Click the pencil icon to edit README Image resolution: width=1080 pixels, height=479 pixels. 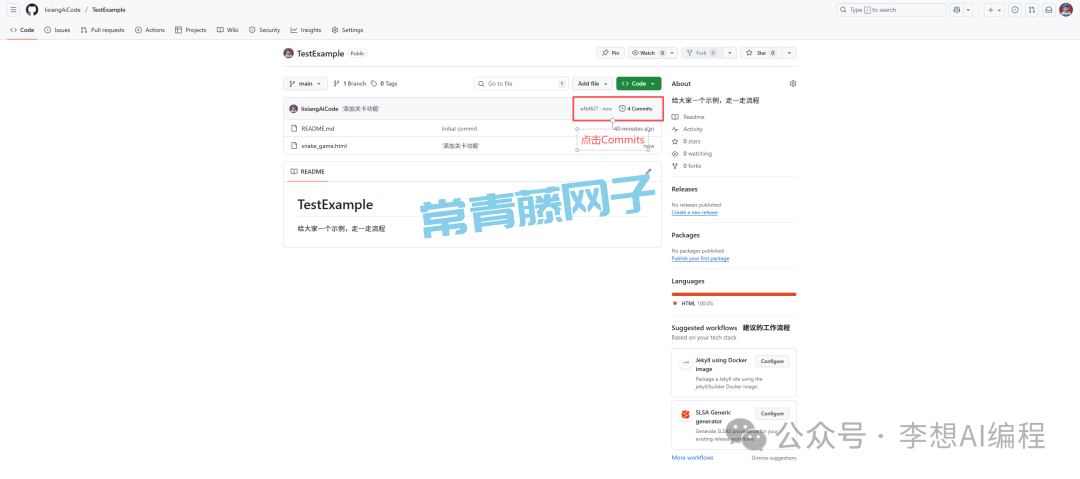648,172
